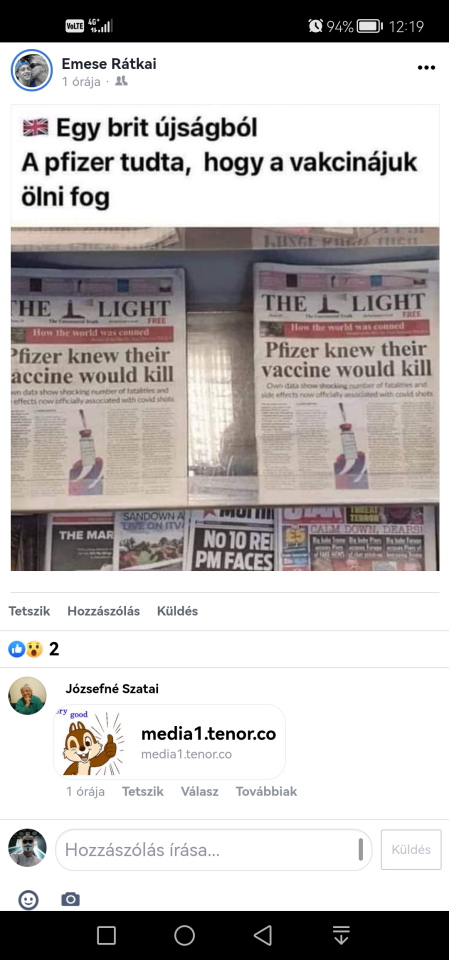Open Józsefné Szatai's profile avatar
The width and height of the screenshot is (449, 960).
pyautogui.click(x=27, y=696)
